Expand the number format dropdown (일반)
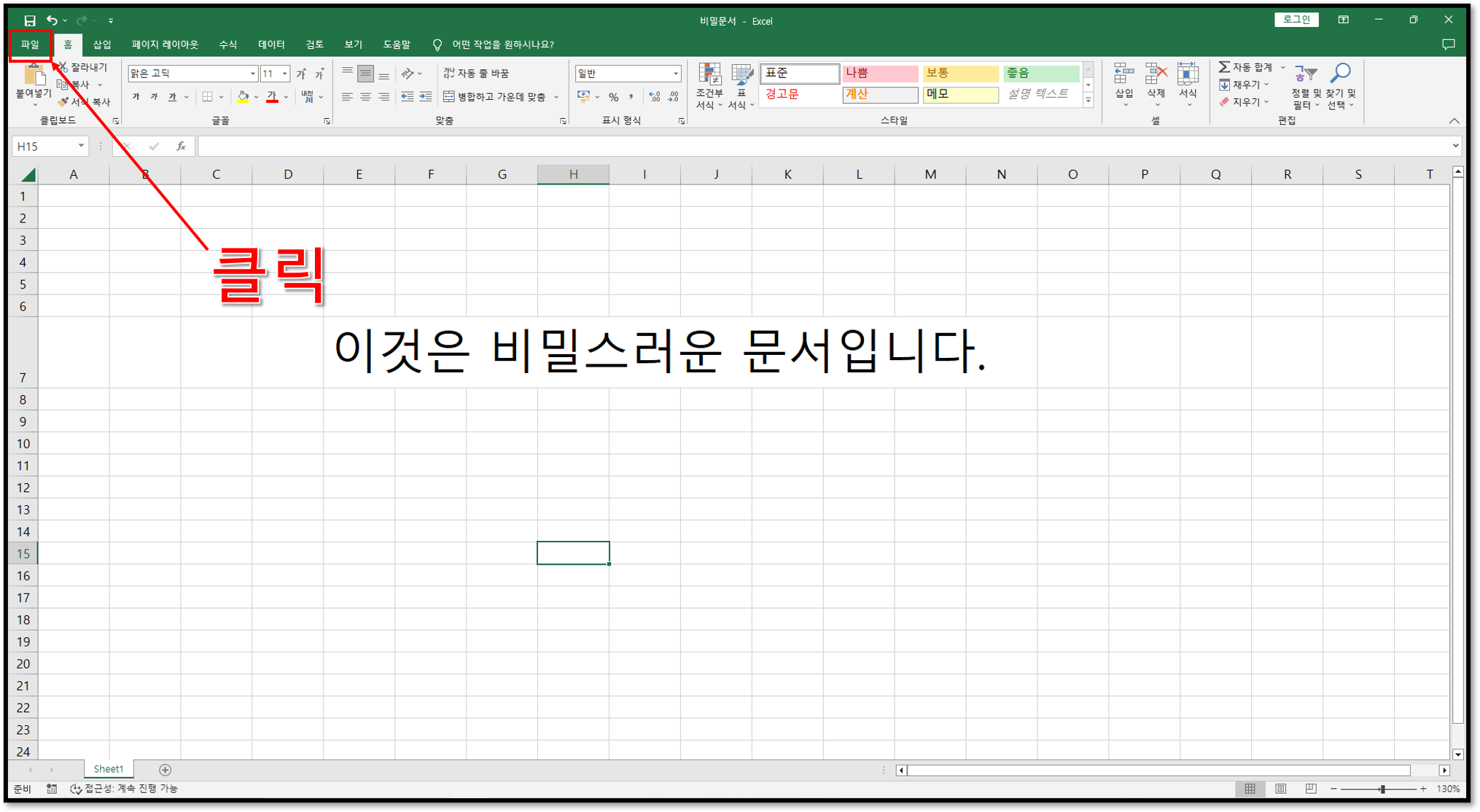 [675, 74]
